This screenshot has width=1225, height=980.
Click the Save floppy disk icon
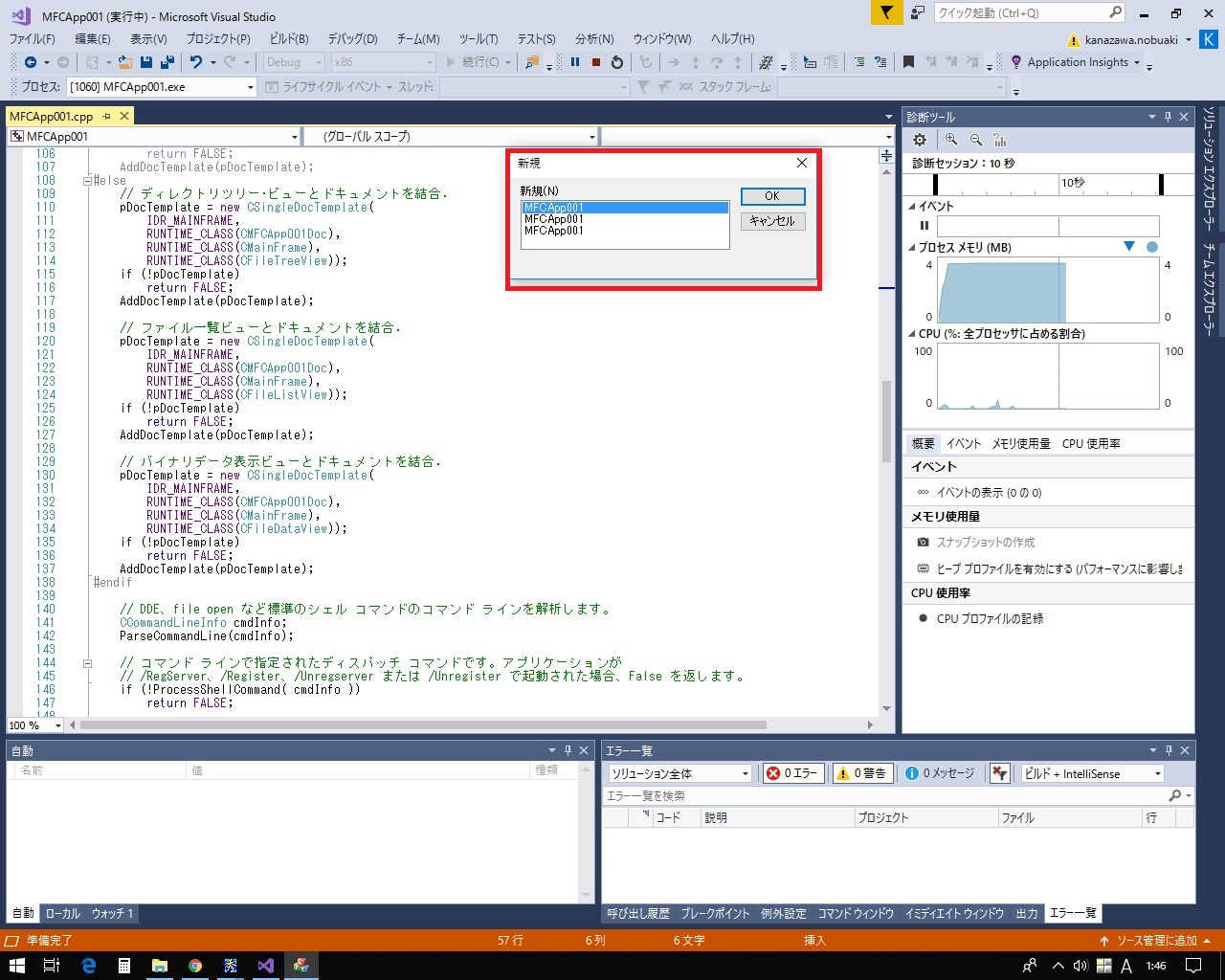(146, 62)
